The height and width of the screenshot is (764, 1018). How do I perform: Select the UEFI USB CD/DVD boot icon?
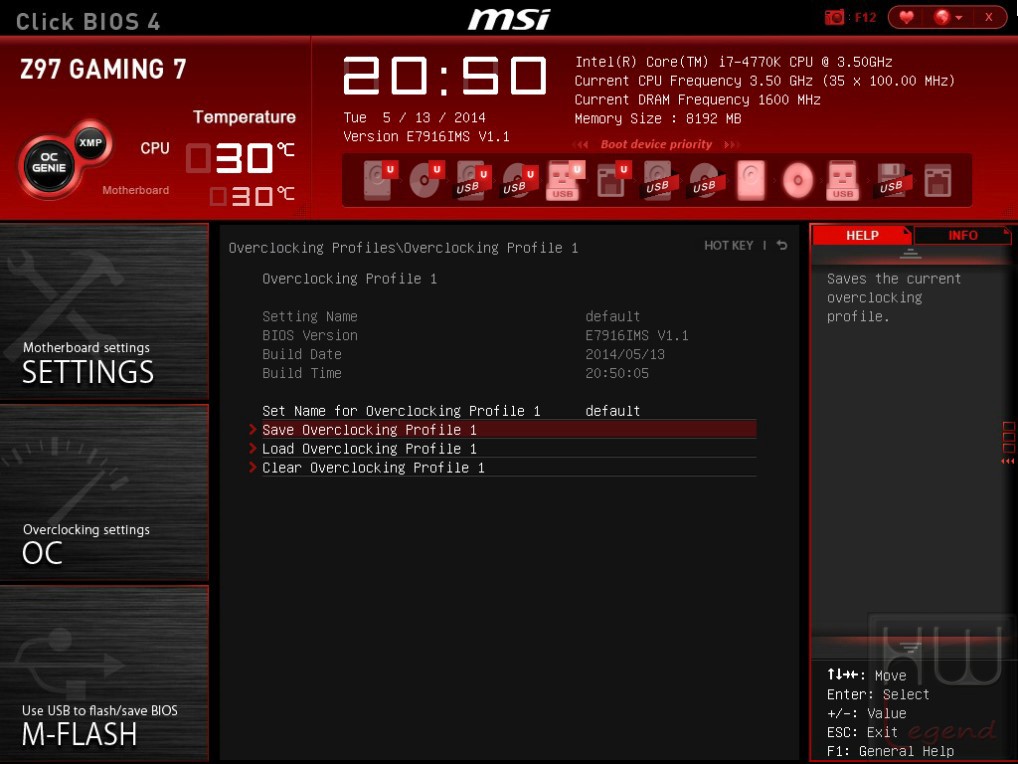tap(519, 180)
